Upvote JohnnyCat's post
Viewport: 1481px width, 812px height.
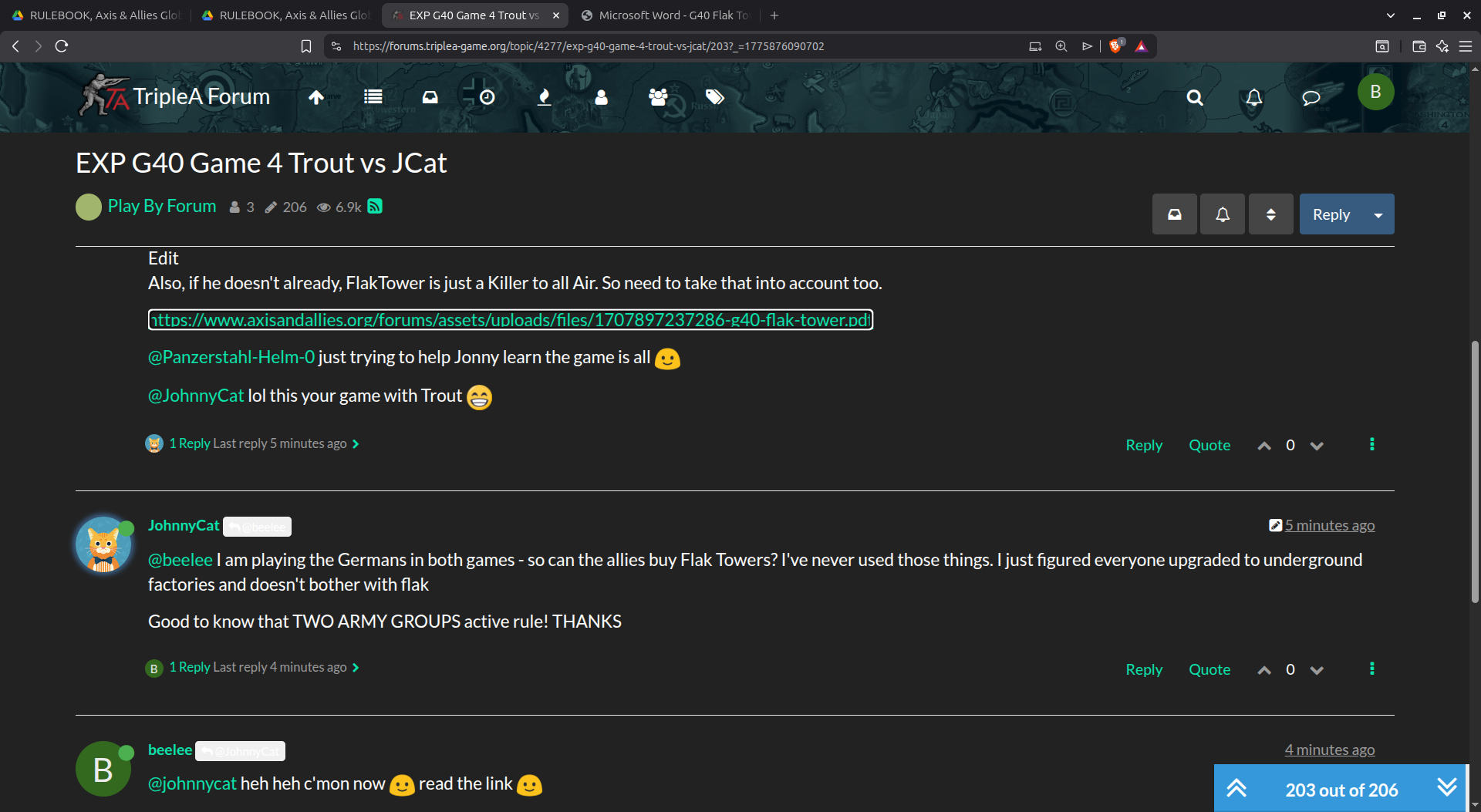tap(1263, 669)
